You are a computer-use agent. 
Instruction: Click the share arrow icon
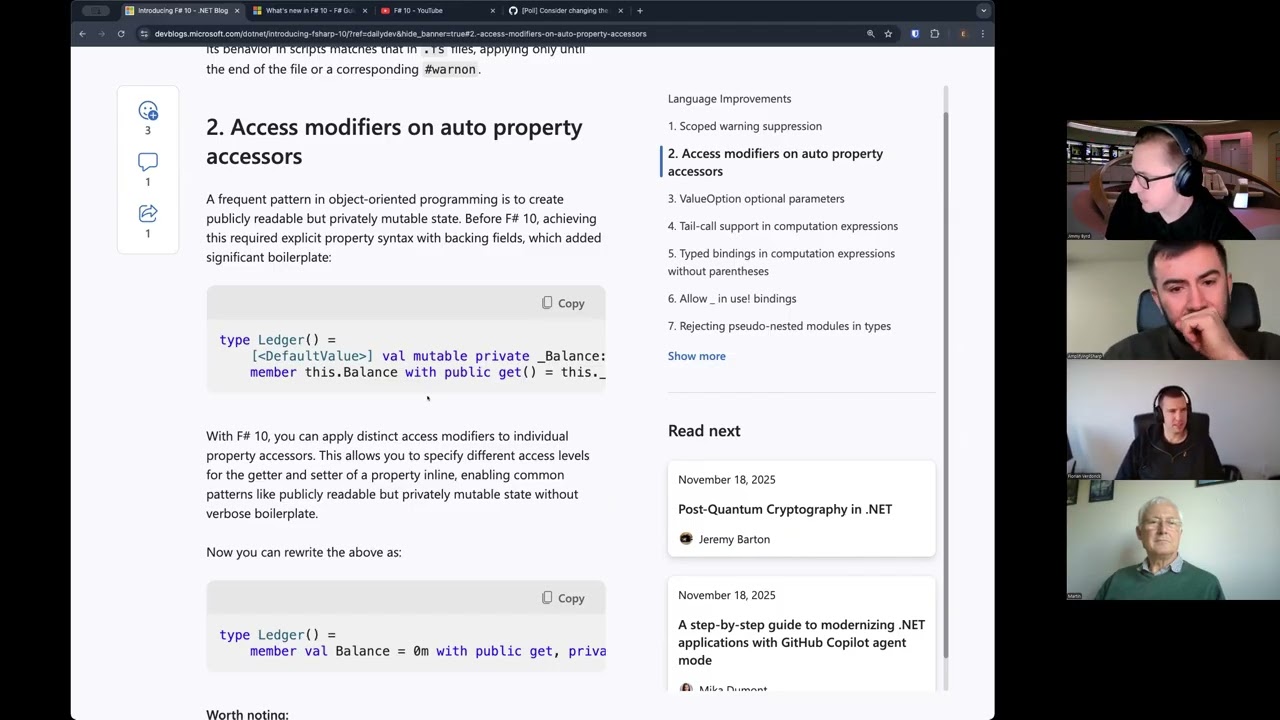point(148,213)
